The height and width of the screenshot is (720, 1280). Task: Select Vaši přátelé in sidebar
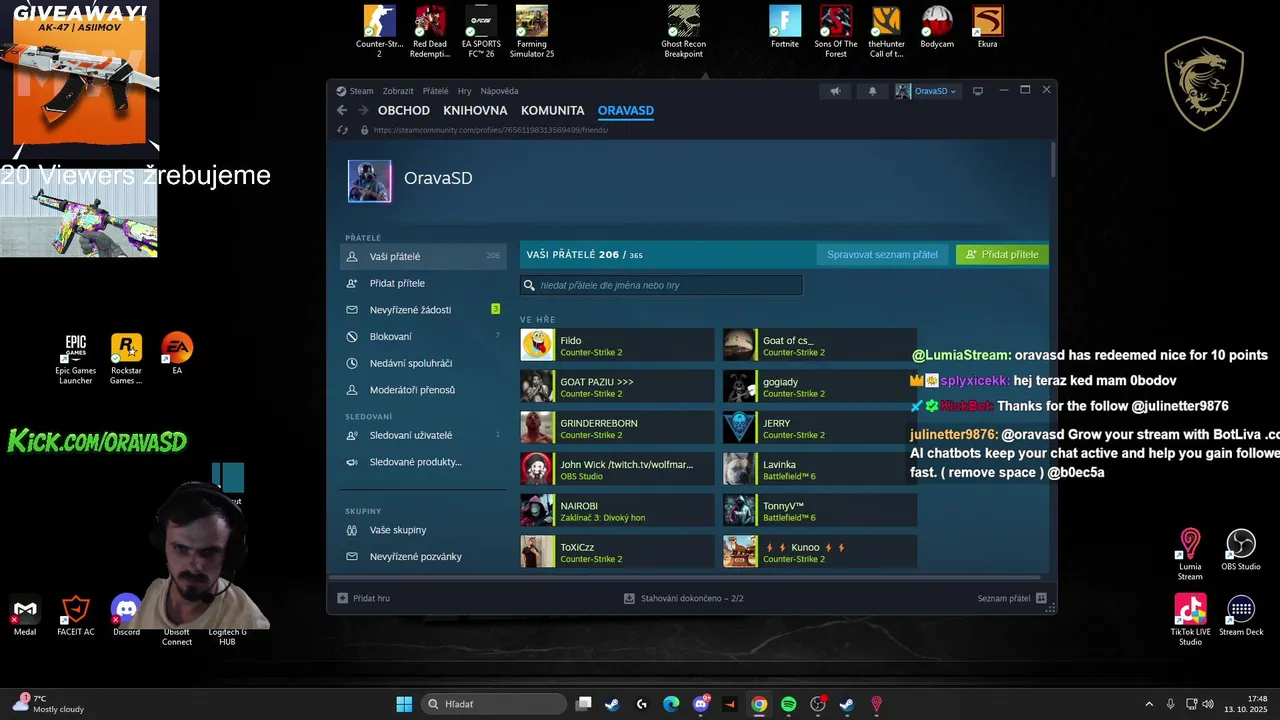point(423,256)
